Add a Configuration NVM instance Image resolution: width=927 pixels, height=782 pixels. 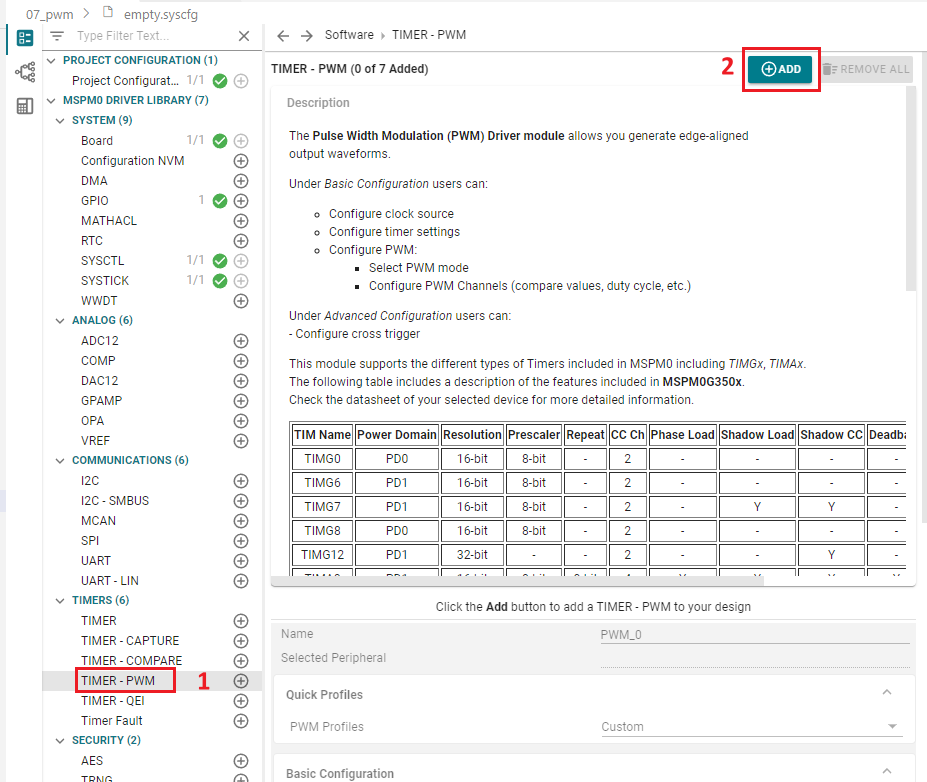point(241,161)
